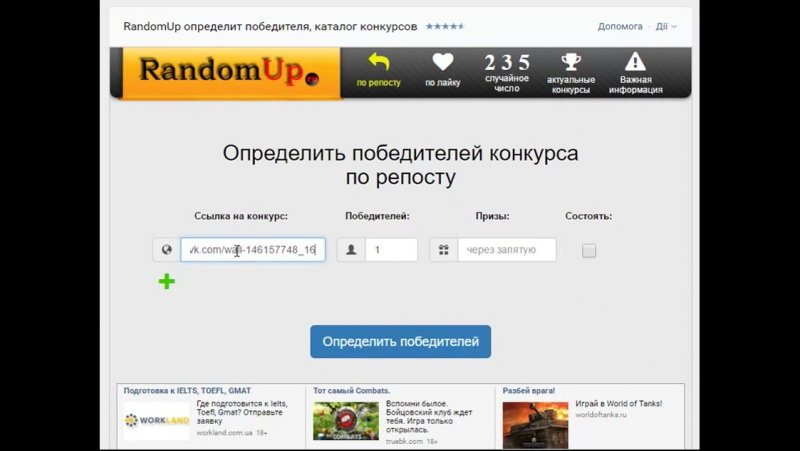
Task: Open the 'Разбей врага!' ad link
Action: 529,391
